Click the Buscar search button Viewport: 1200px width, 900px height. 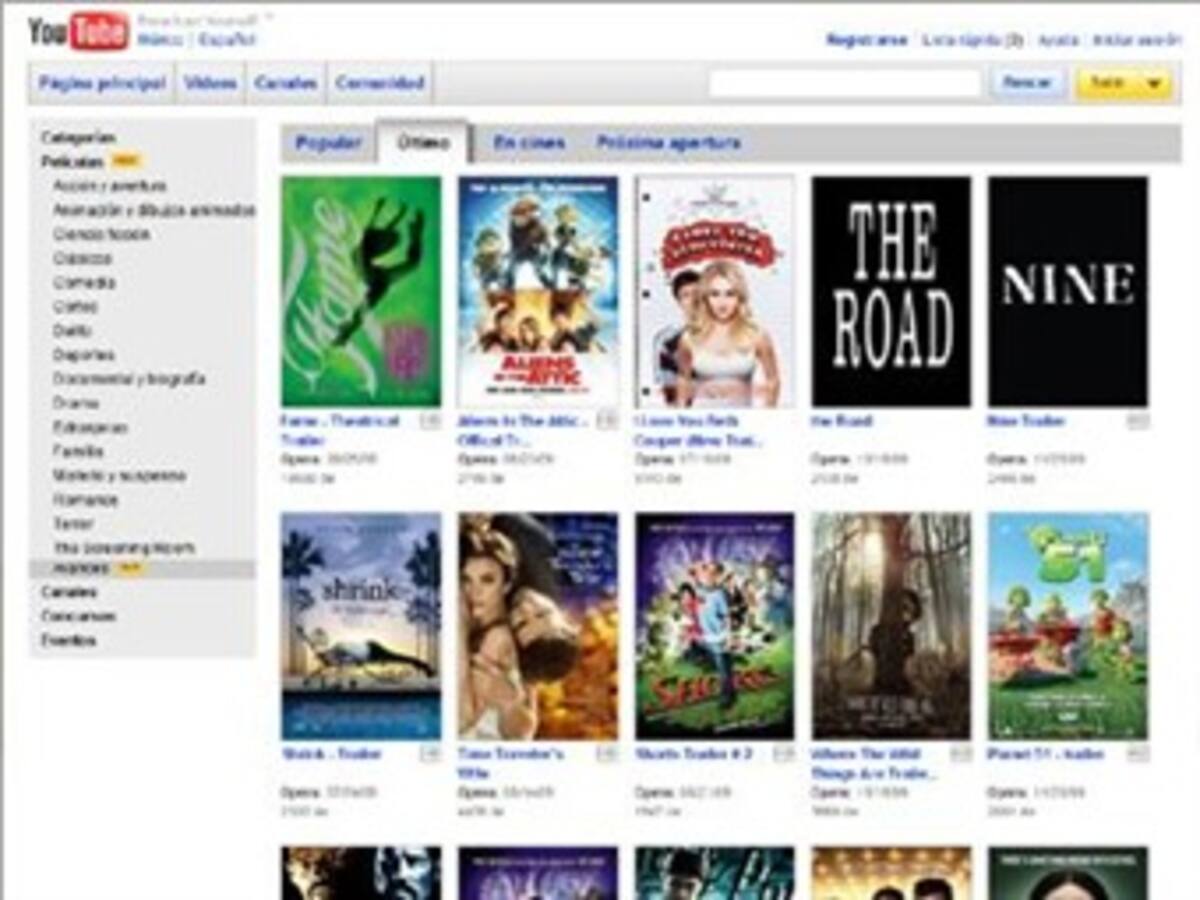pyautogui.click(x=1027, y=84)
